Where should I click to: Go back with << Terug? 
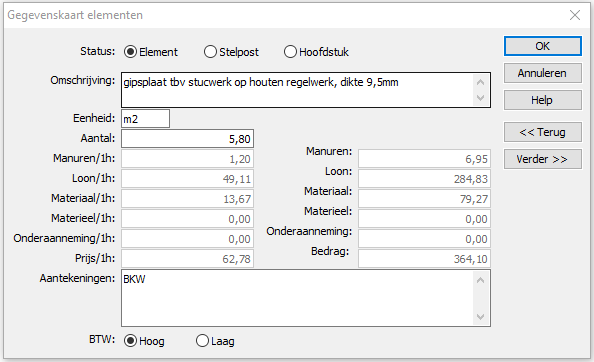[x=542, y=132]
